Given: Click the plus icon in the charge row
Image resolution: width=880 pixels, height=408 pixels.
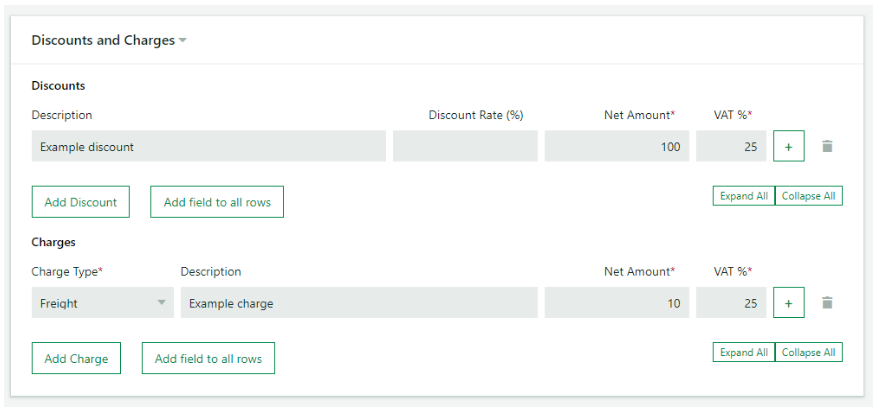Looking at the screenshot, I should [788, 303].
